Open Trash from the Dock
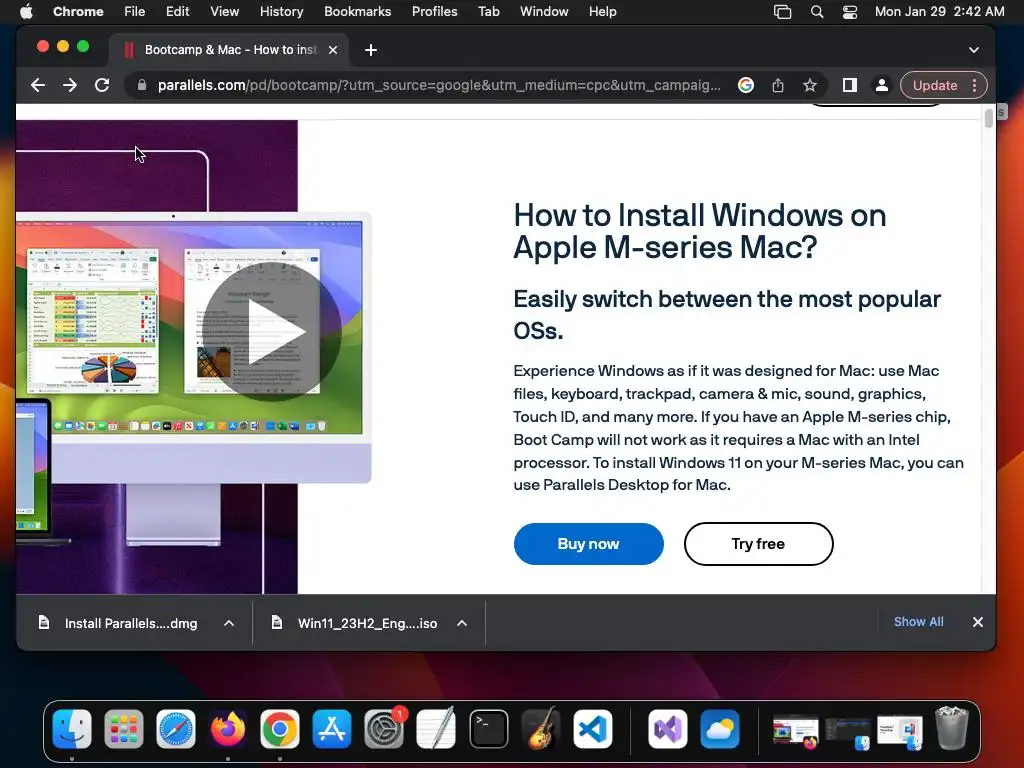This screenshot has height=768, width=1024. click(952, 728)
